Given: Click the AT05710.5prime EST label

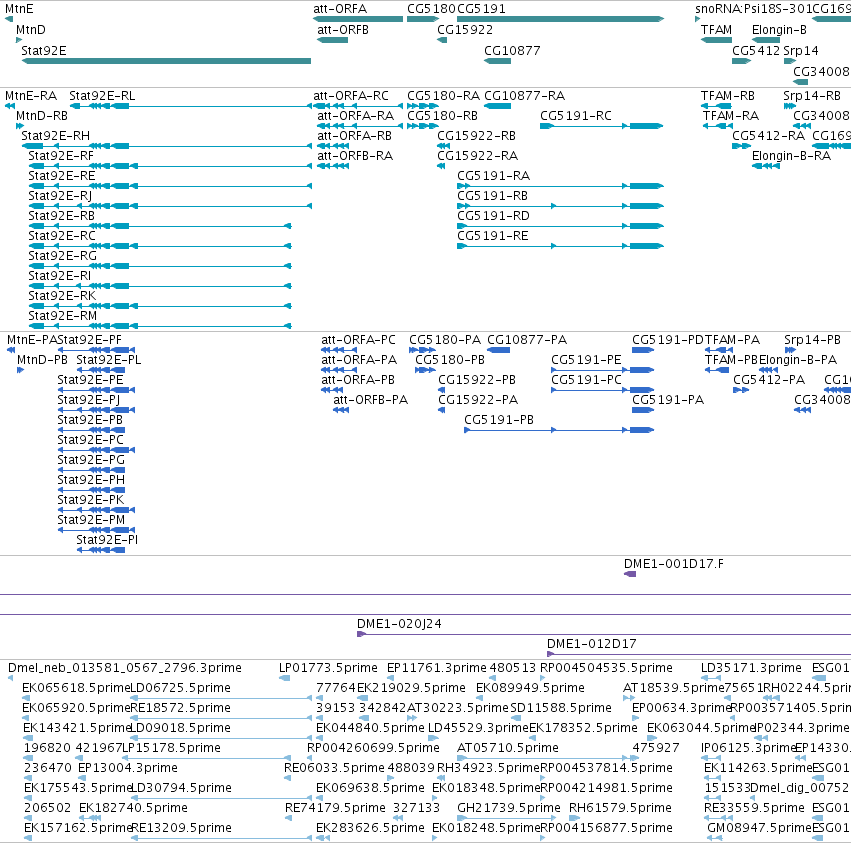Looking at the screenshot, I should [507, 748].
